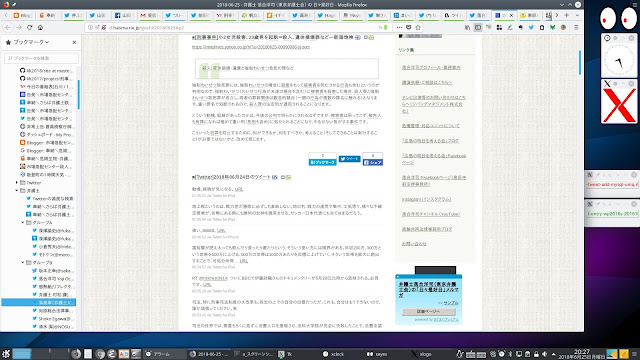
Task: Bookmark this page with the star
Action: click(x=418, y=27)
